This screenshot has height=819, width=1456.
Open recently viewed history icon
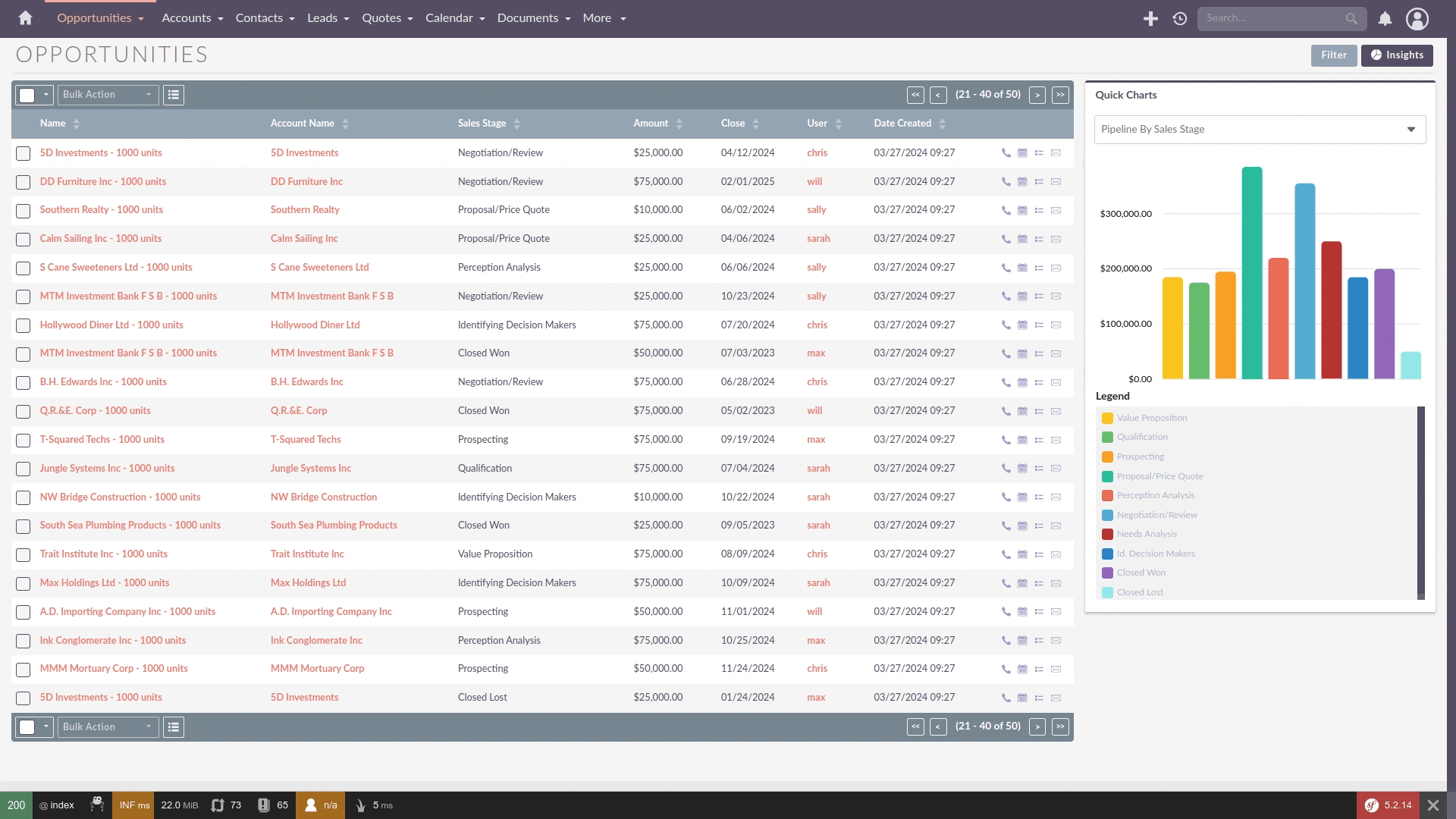click(x=1179, y=18)
